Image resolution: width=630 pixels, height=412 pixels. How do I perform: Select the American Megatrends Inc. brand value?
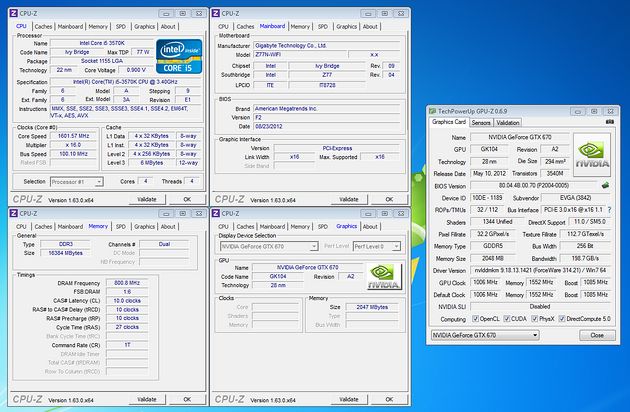(x=326, y=109)
